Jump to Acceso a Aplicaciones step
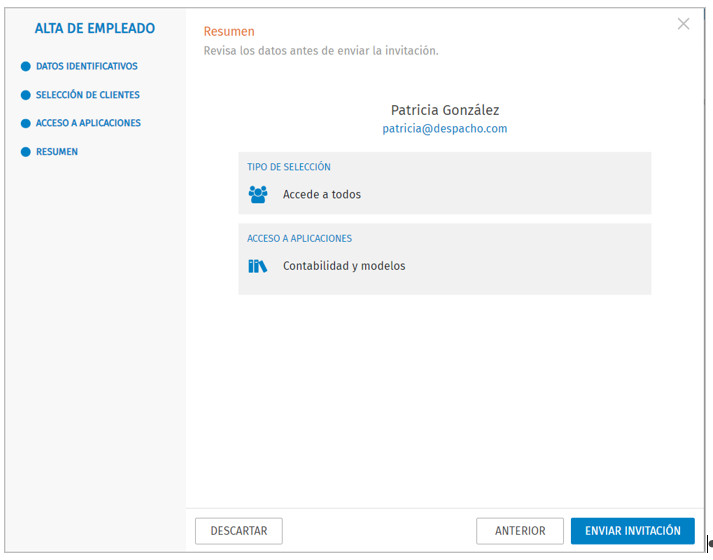The image size is (713, 560). (88, 123)
